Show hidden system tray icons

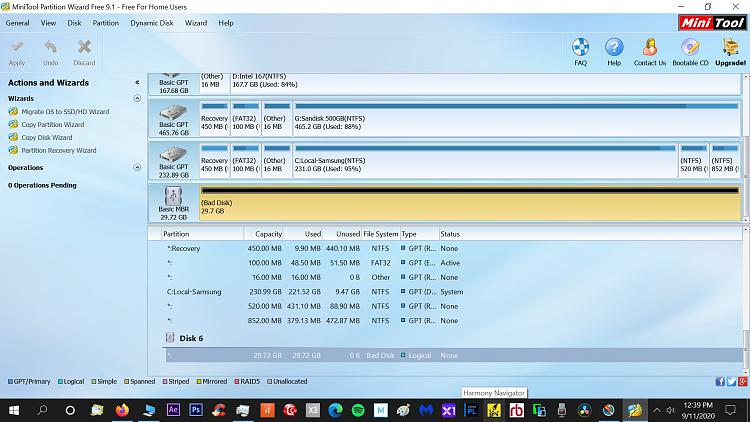point(657,410)
